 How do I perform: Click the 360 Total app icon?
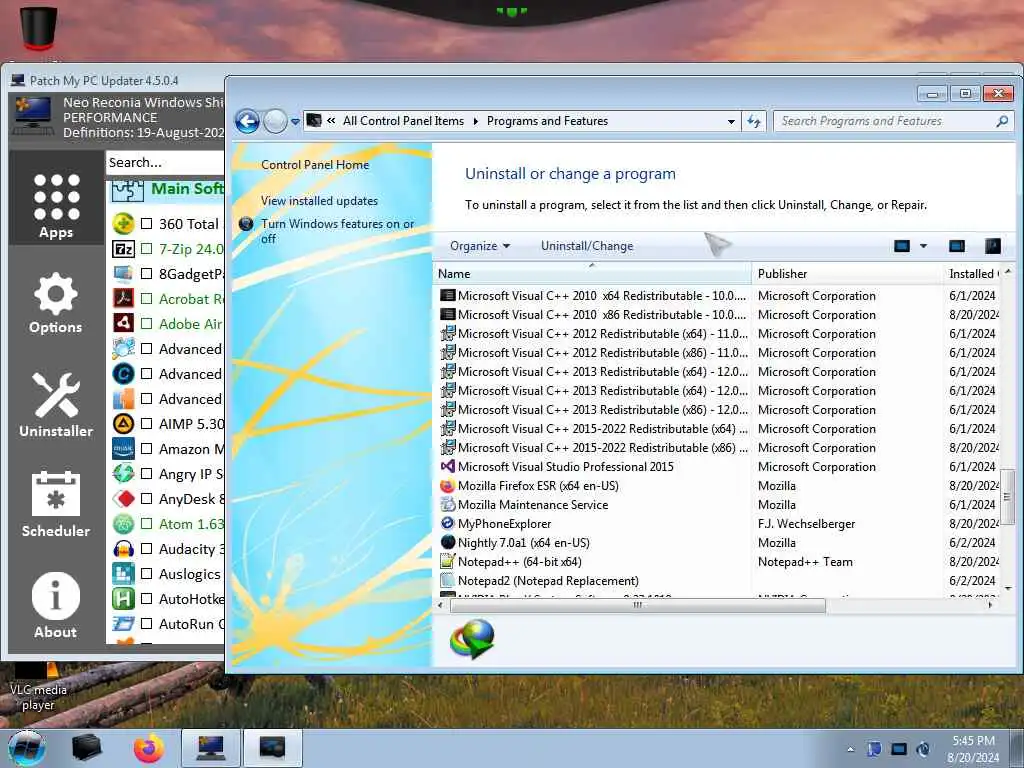click(123, 223)
